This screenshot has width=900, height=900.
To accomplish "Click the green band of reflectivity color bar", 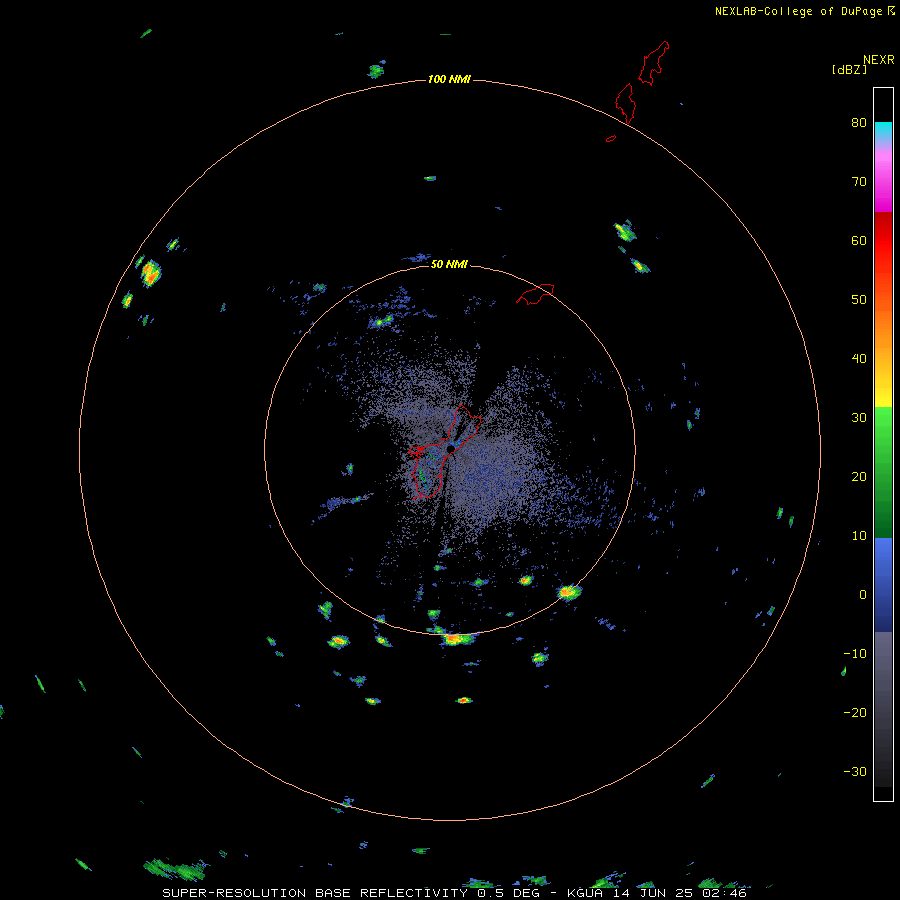I will coord(883,472).
